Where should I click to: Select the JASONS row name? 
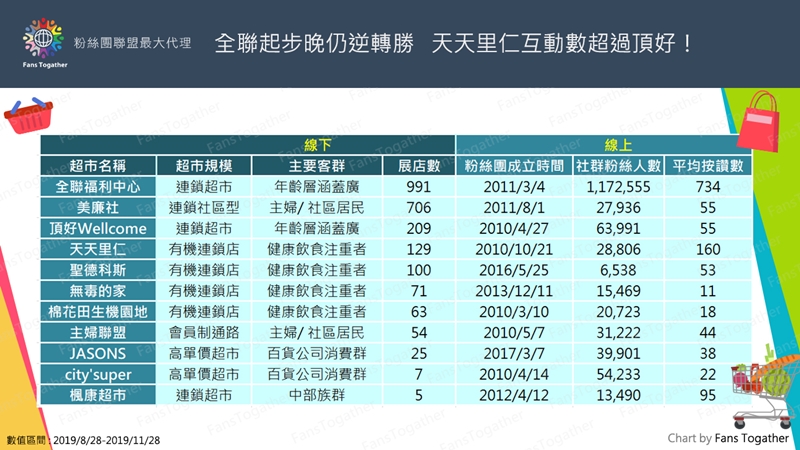click(98, 354)
